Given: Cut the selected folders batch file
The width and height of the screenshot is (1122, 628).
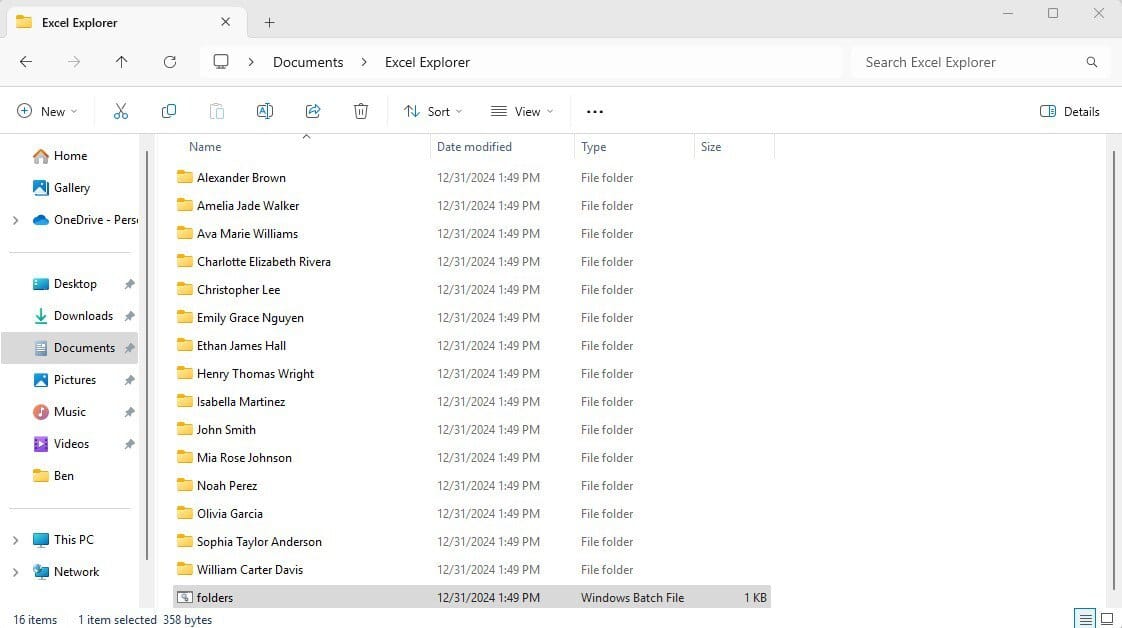Looking at the screenshot, I should pos(120,111).
